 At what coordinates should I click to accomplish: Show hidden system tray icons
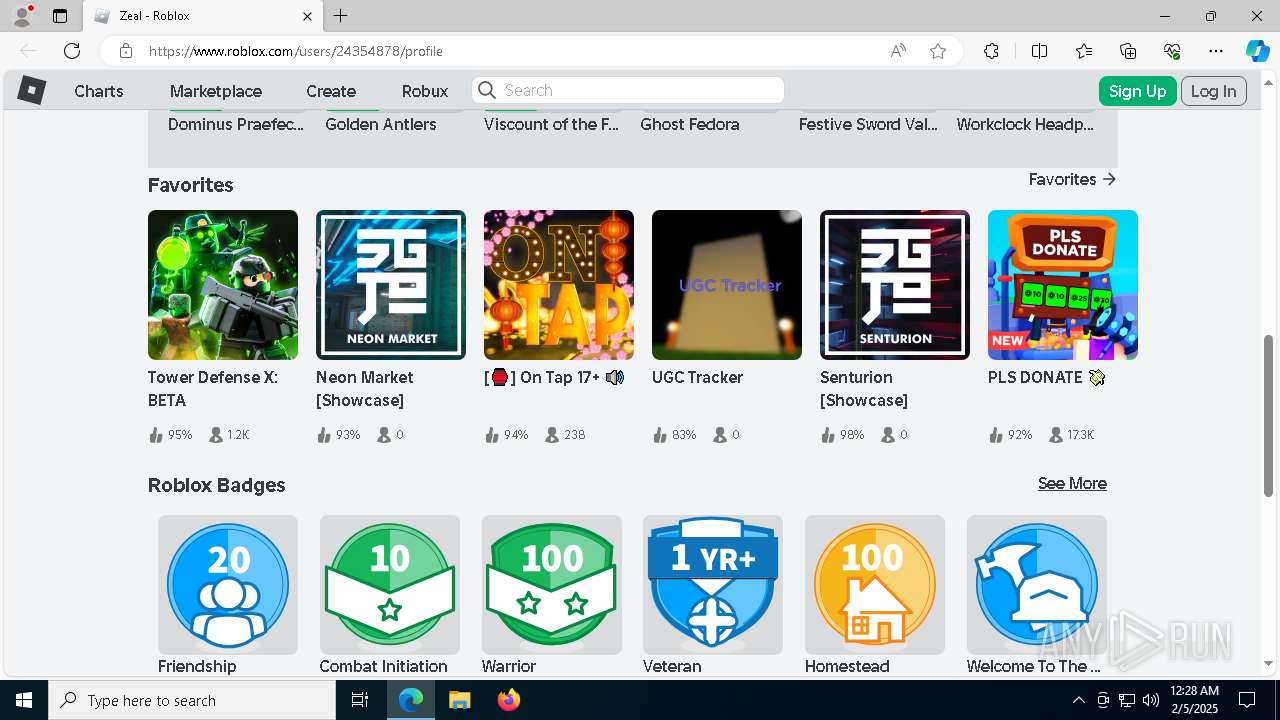pyautogui.click(x=1078, y=700)
